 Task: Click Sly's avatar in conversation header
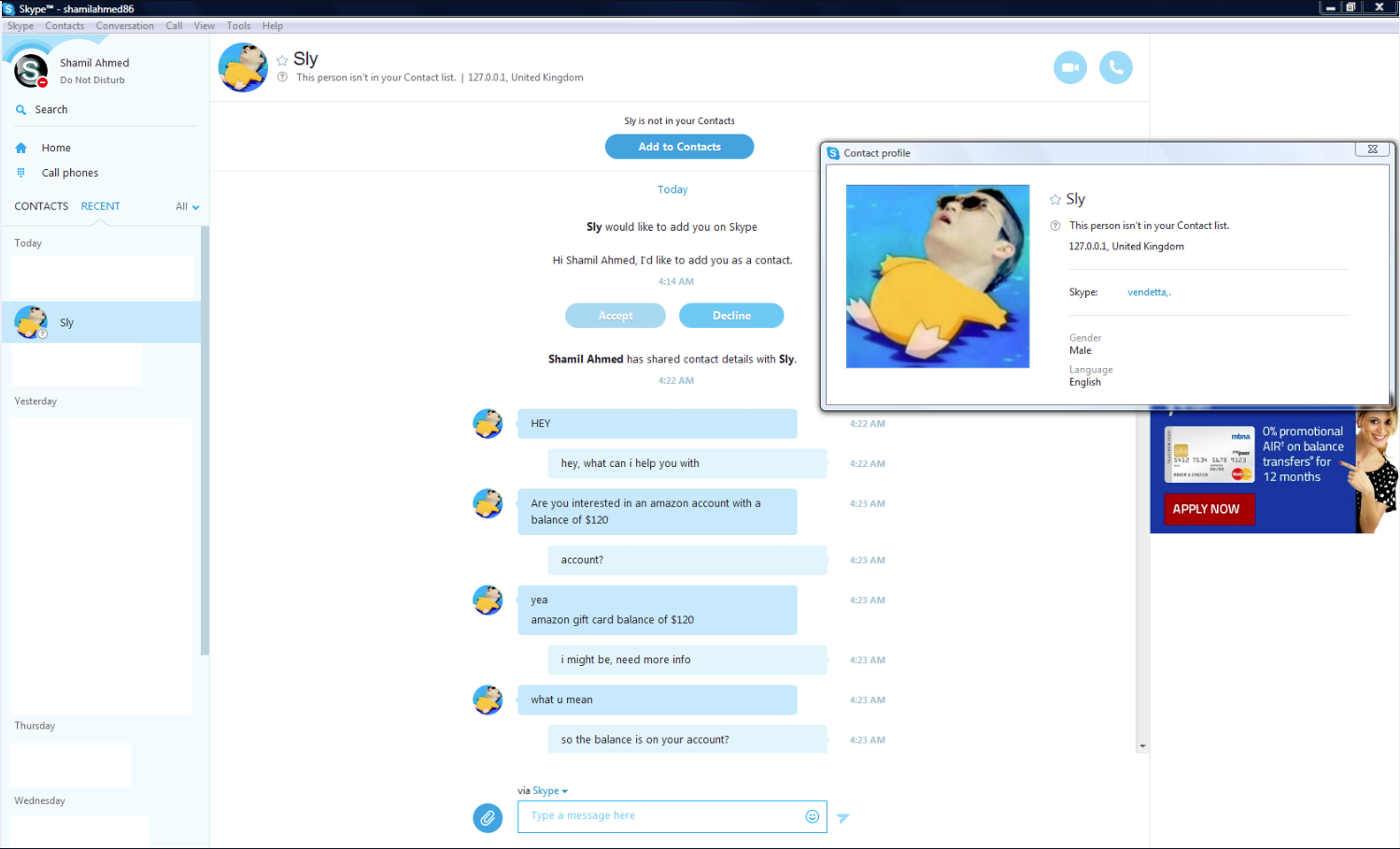243,67
